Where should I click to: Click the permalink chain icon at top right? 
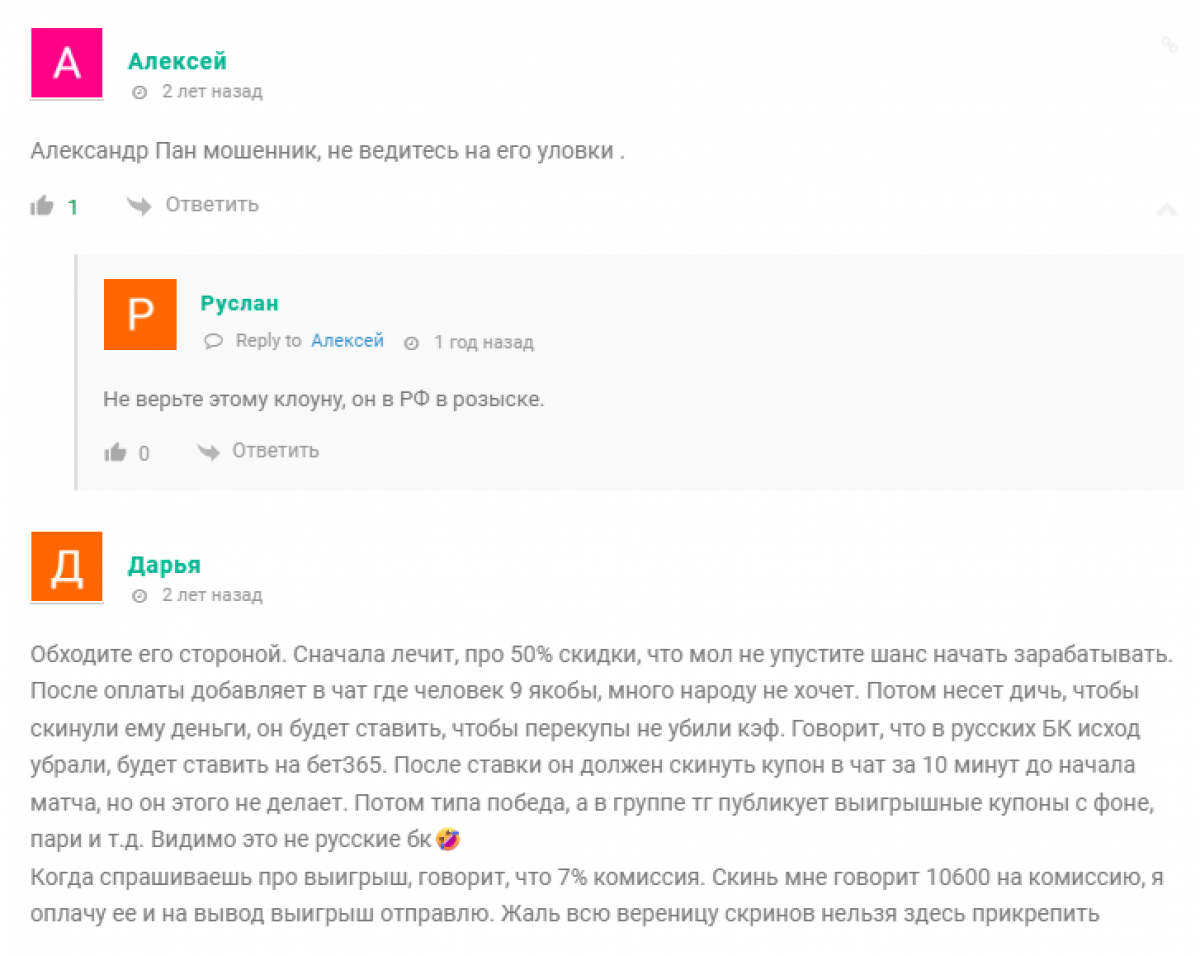1168,44
